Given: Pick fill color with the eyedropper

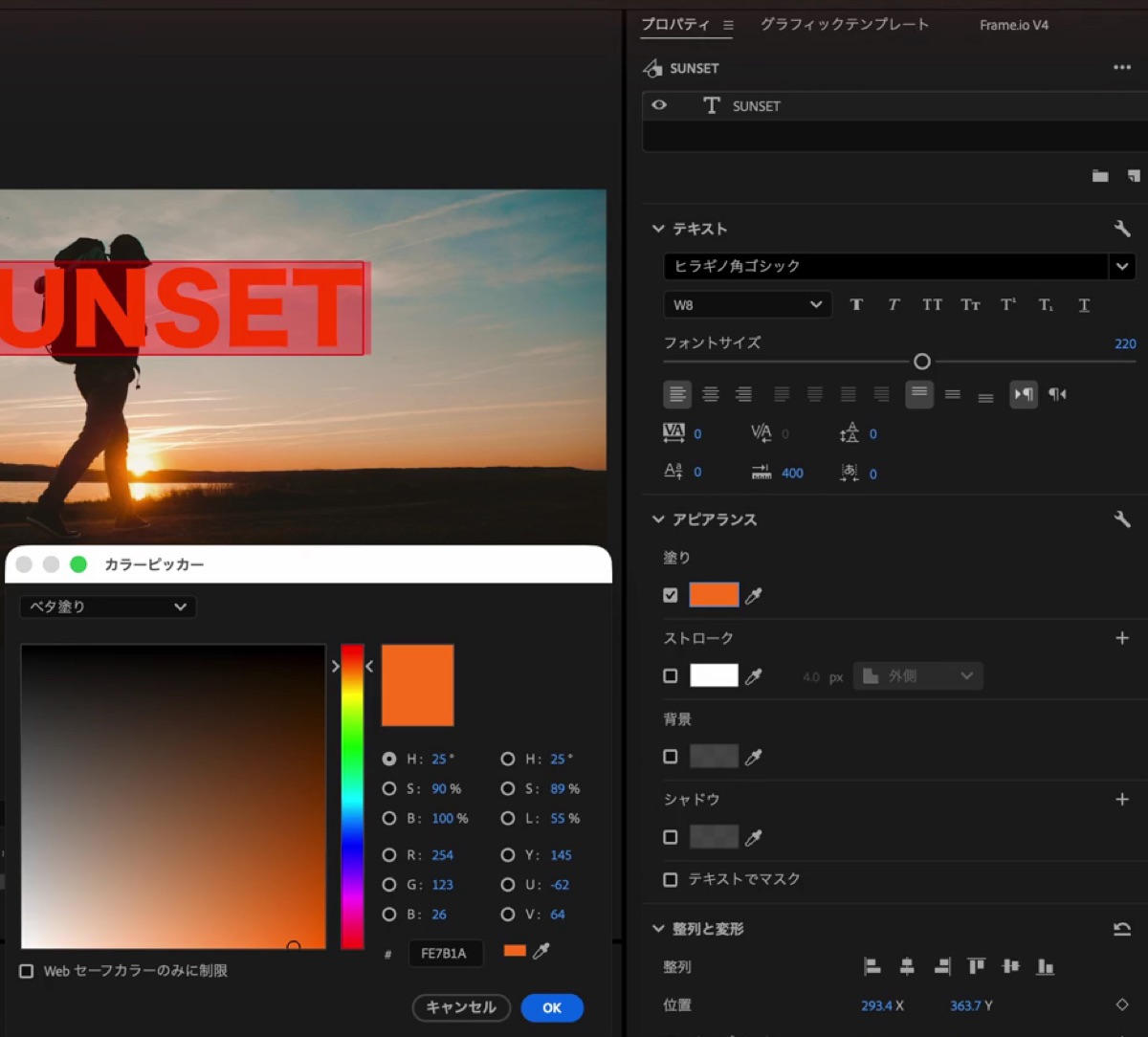Looking at the screenshot, I should [754, 595].
